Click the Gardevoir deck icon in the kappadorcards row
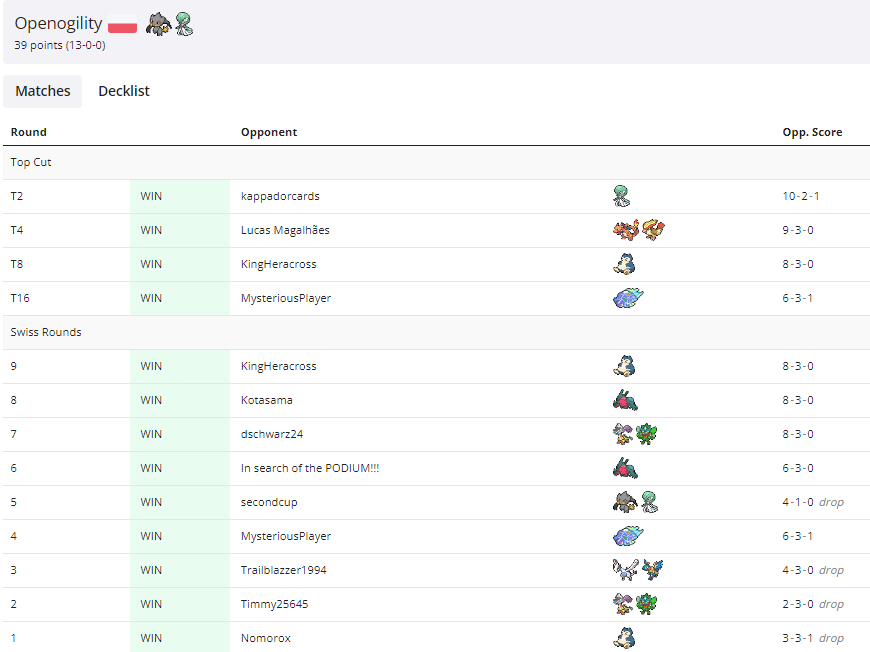The width and height of the screenshot is (870, 652). [x=622, y=196]
